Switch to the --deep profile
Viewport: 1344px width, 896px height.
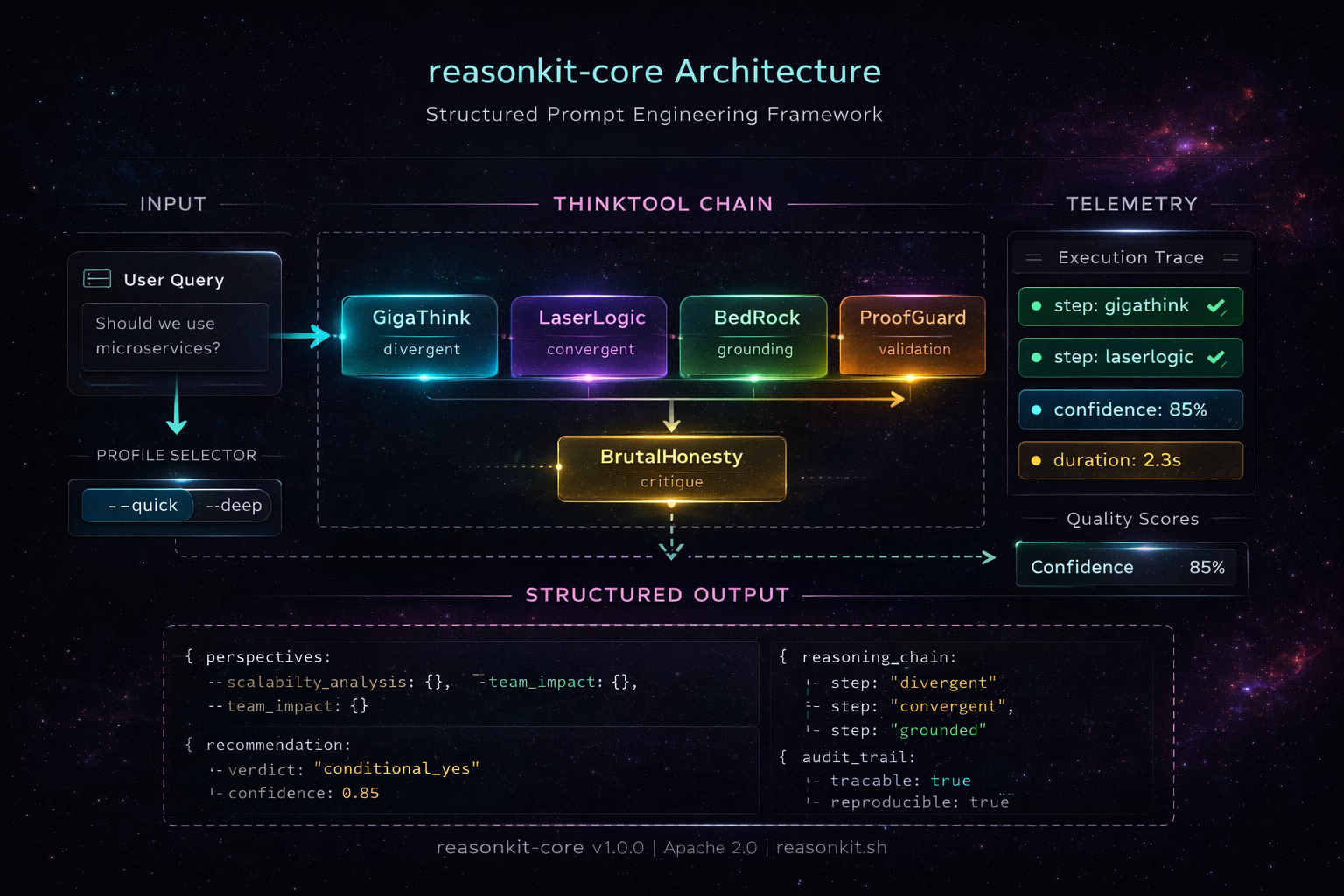(x=232, y=505)
